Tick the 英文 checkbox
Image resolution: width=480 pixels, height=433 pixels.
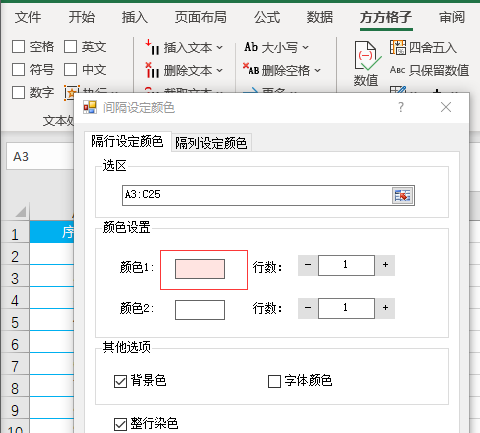coord(70,47)
